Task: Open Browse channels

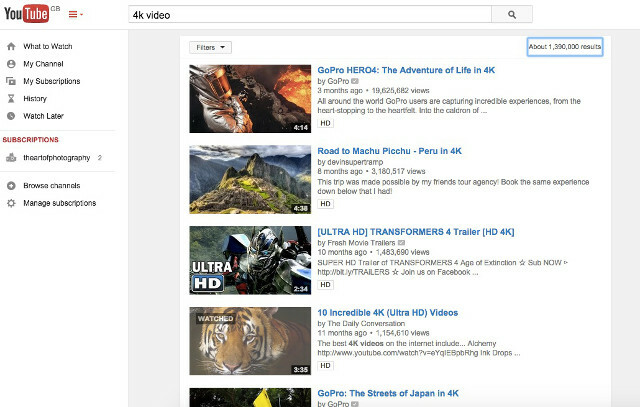Action: pyautogui.click(x=51, y=185)
